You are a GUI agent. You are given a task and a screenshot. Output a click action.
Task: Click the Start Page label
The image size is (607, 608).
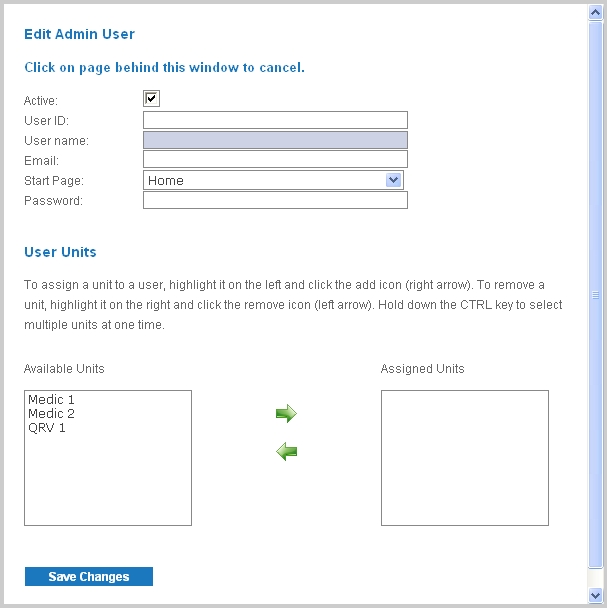pos(54,181)
